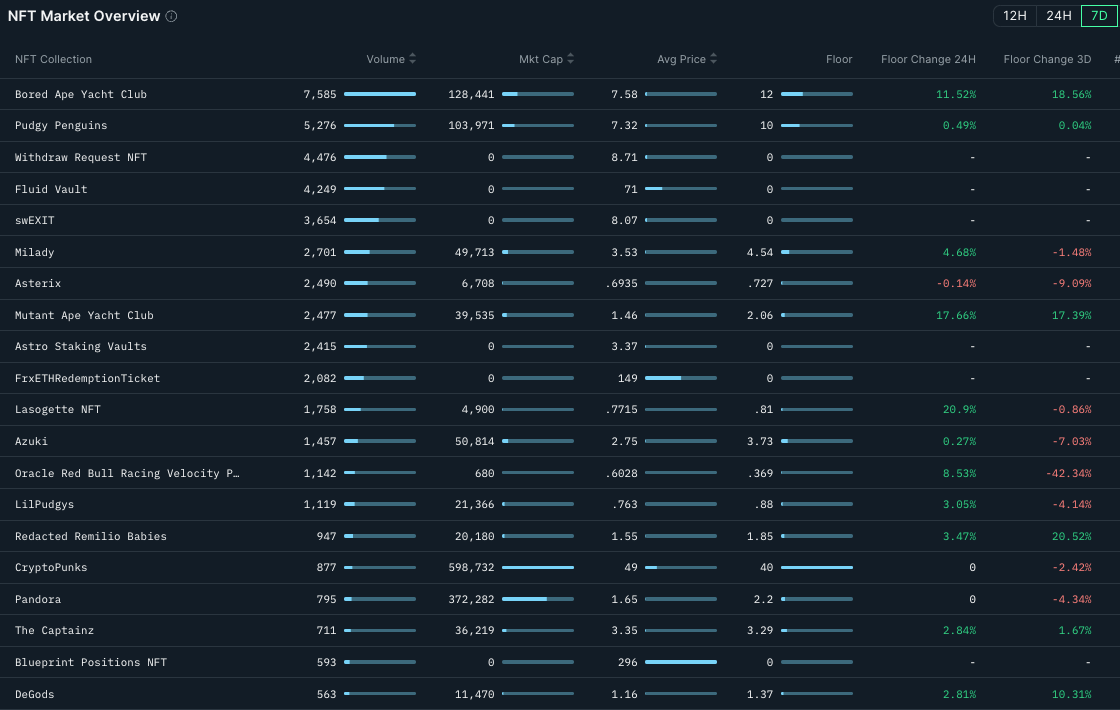Click CryptoPunks market cap value 598,732

coord(471,568)
